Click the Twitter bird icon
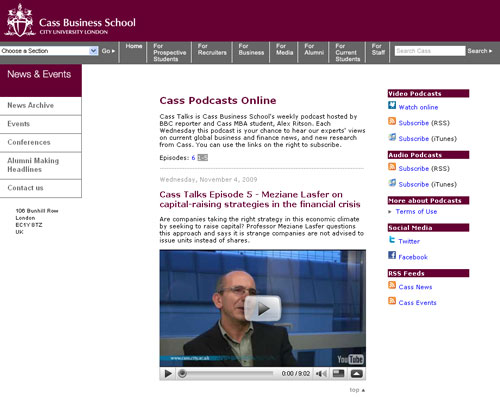This screenshot has height=397, width=500. 392,240
